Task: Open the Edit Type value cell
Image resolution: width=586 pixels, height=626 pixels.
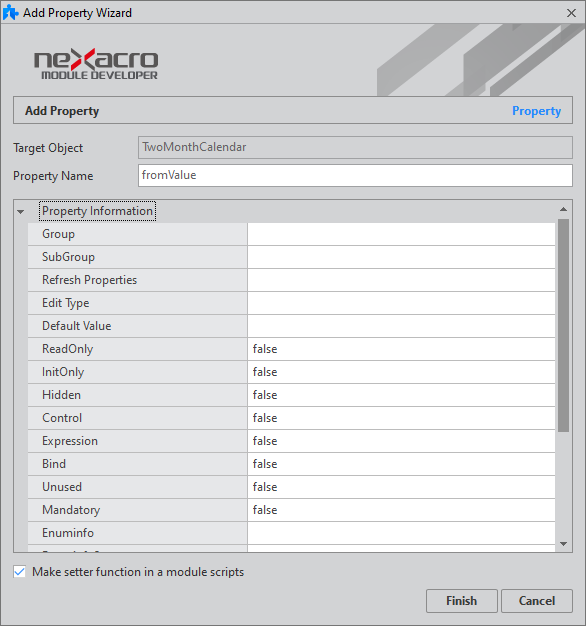Action: pos(401,303)
